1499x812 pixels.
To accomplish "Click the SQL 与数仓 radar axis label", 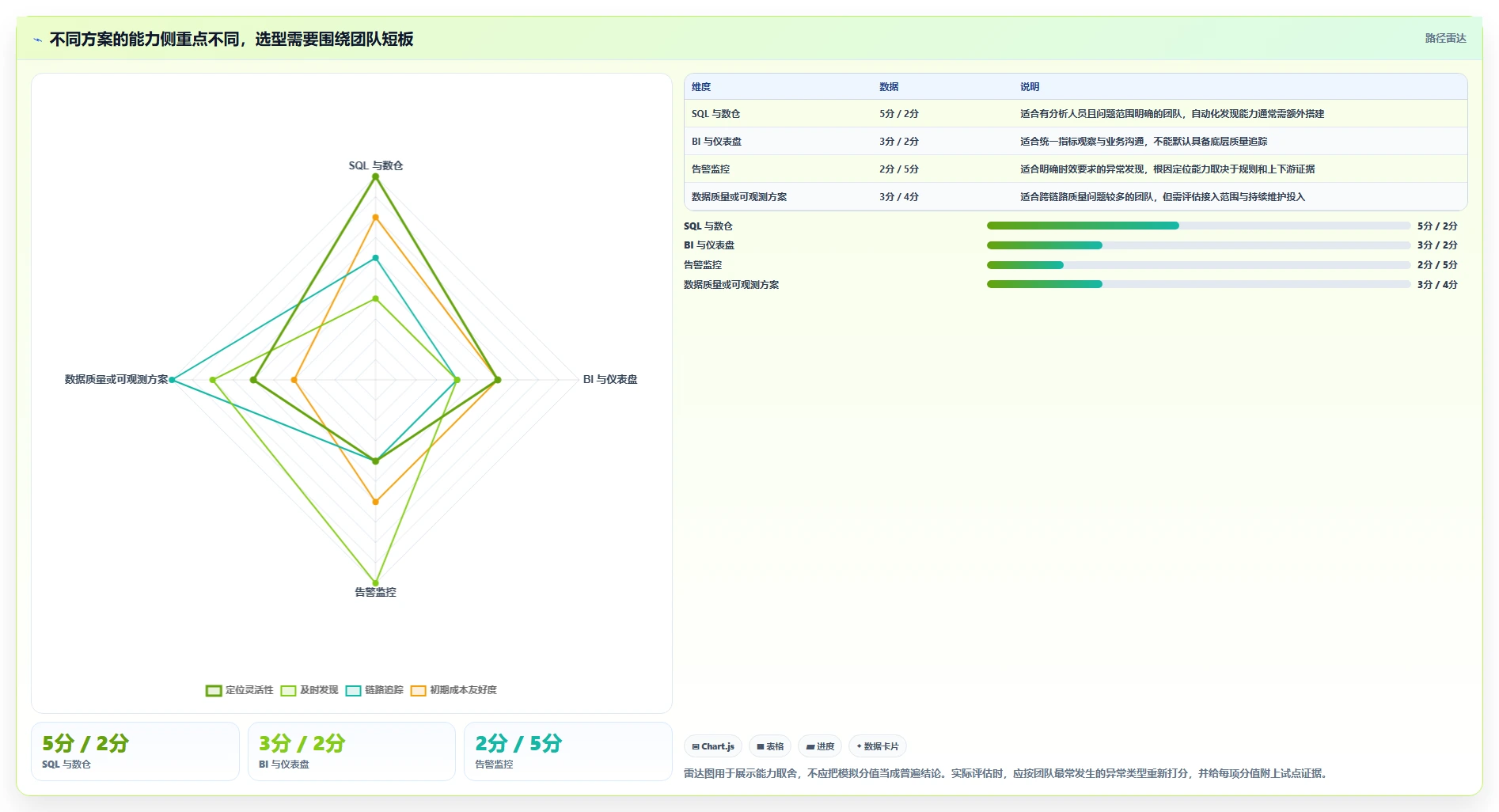I will (x=376, y=165).
